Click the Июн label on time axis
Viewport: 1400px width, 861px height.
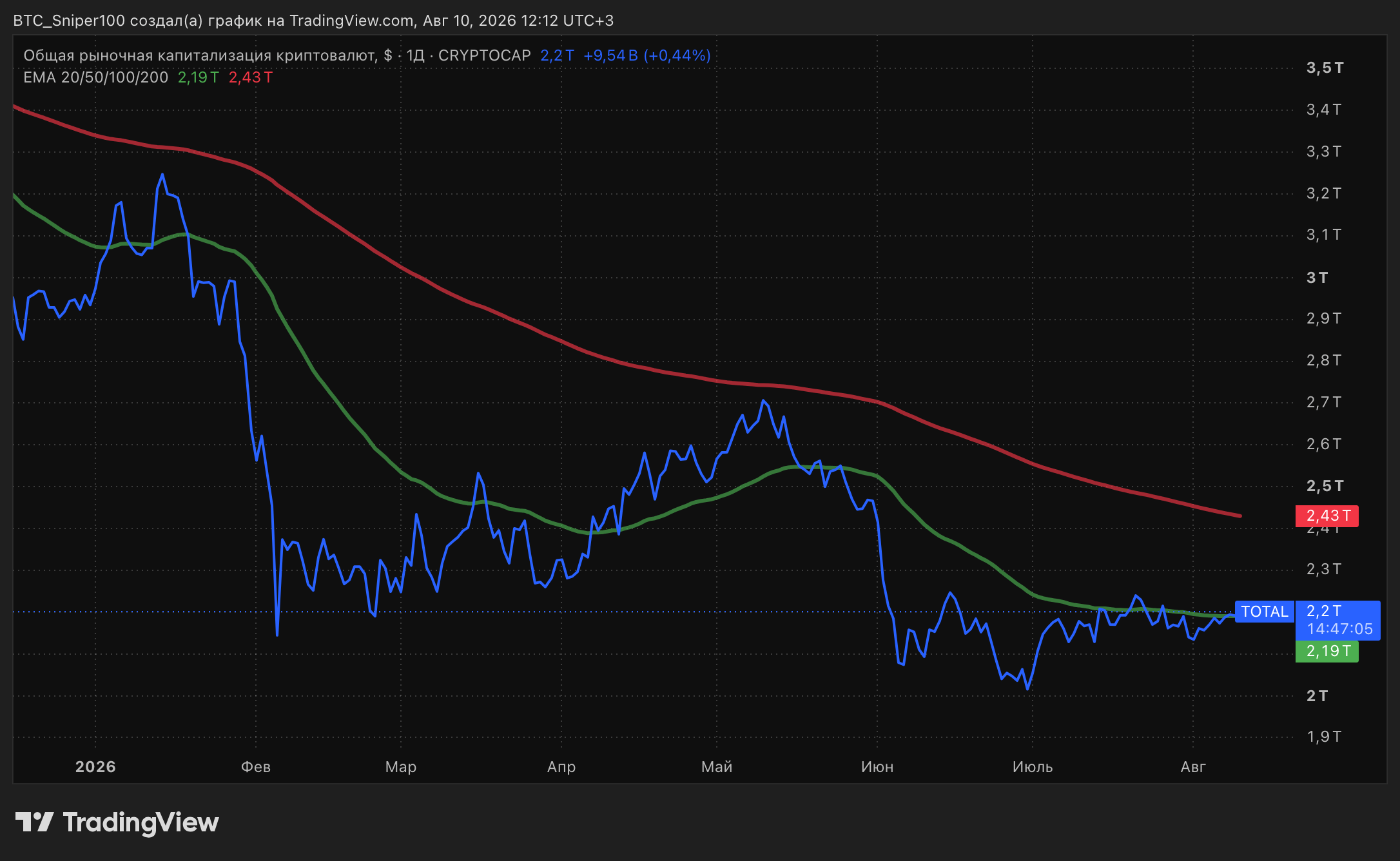tap(877, 767)
